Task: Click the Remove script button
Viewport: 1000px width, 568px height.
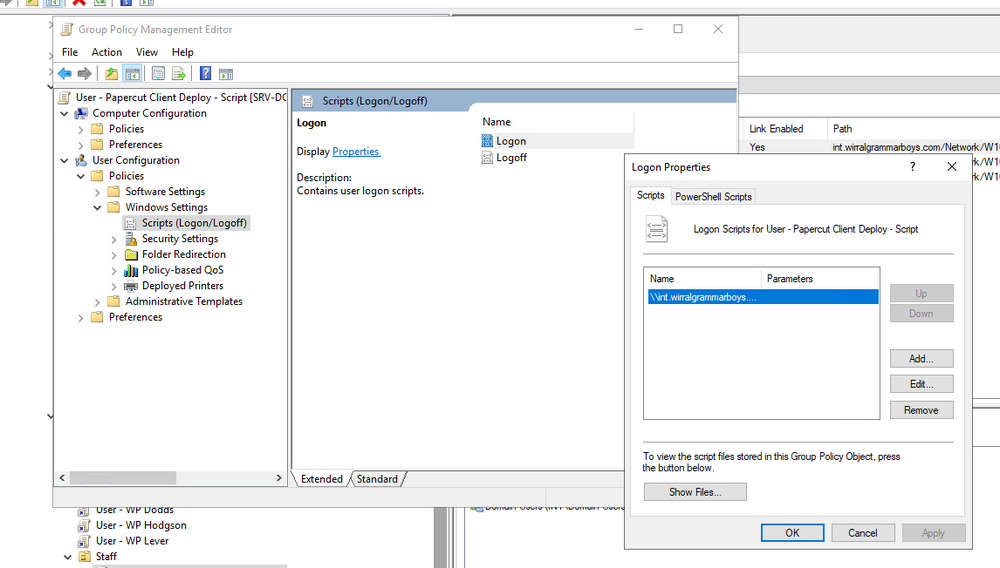Action: pos(921,410)
